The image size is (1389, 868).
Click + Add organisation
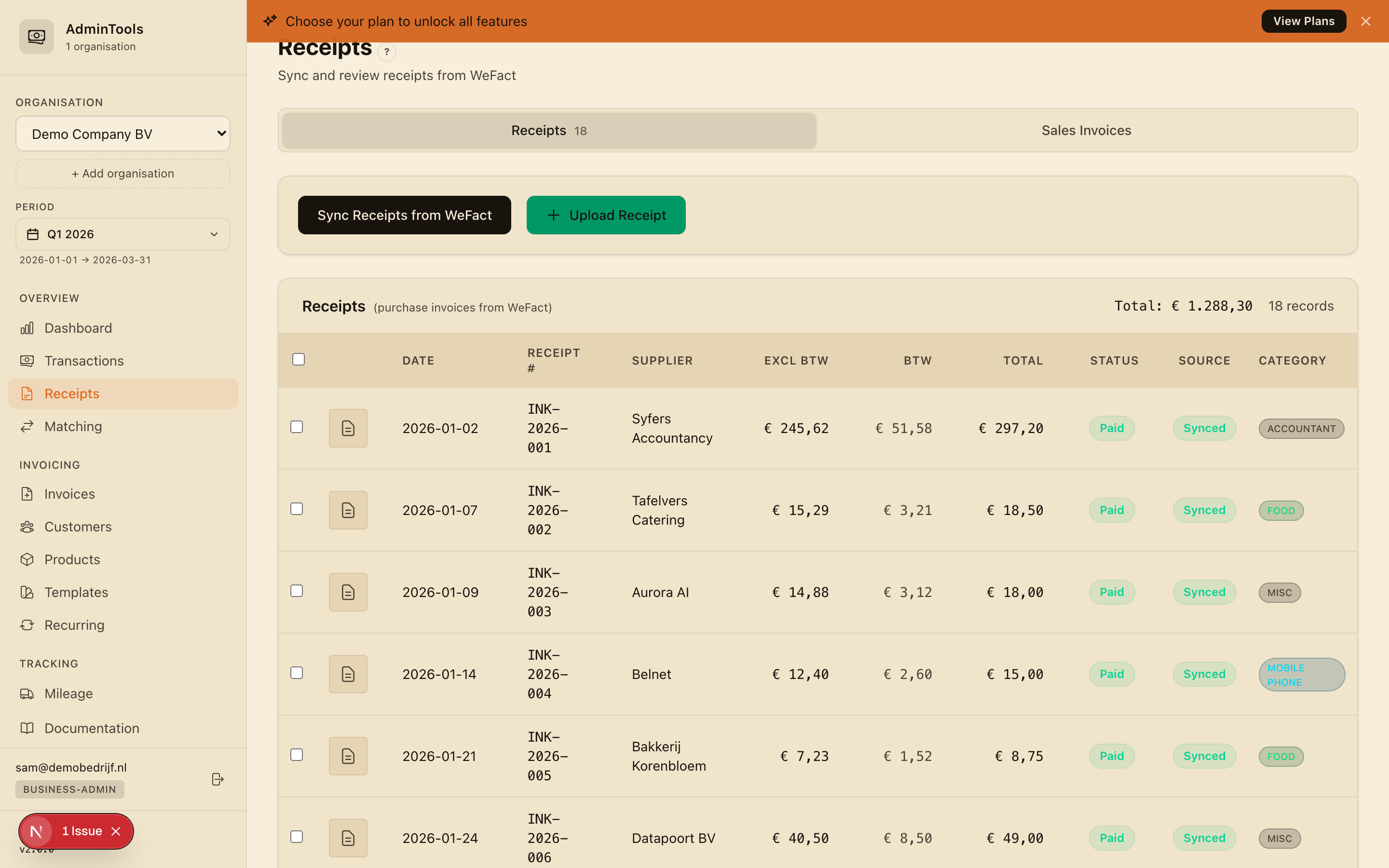click(123, 174)
